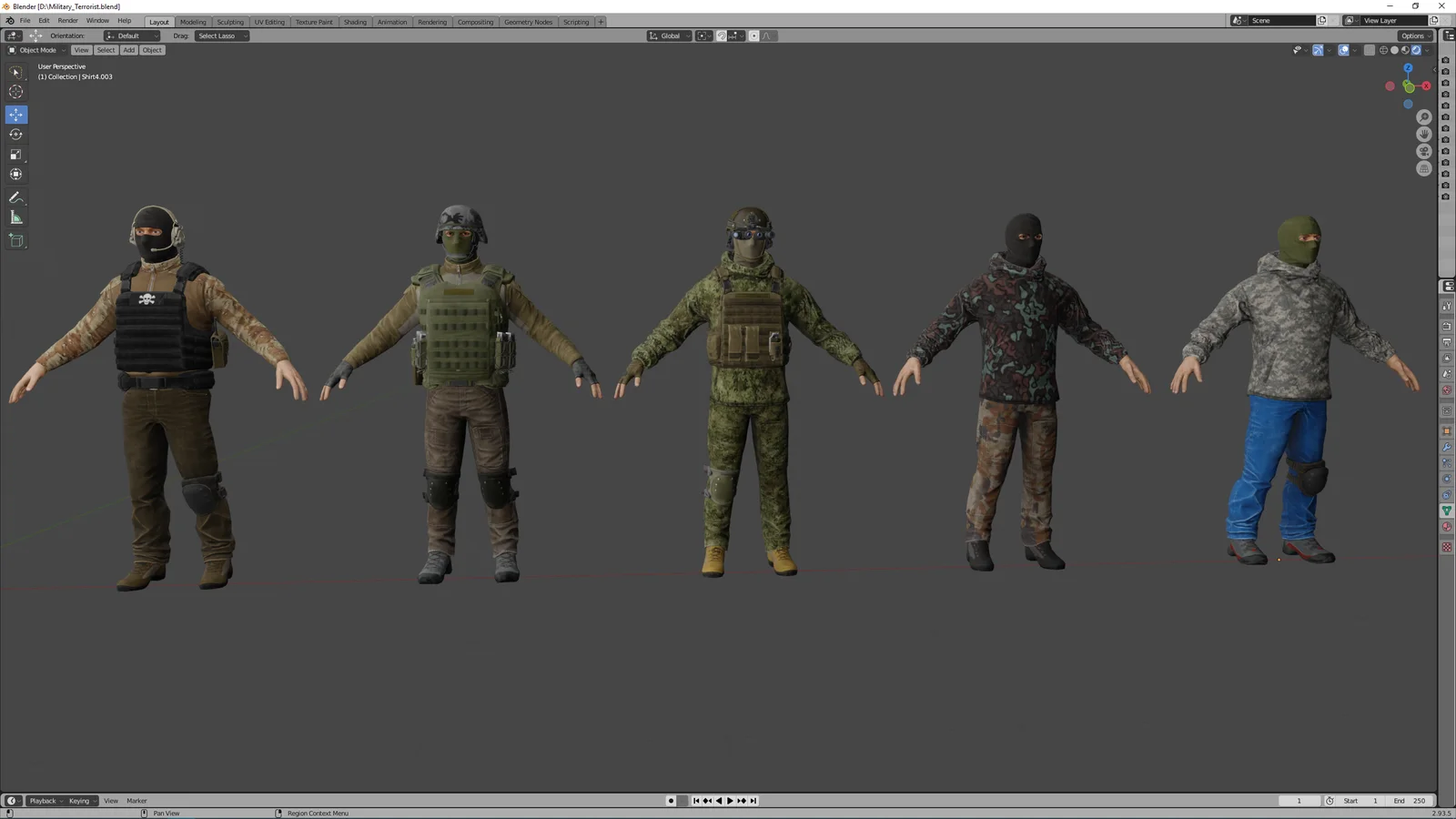Viewport: 1456px width, 819px height.
Task: Activate the Rotate tool
Action: 15,134
